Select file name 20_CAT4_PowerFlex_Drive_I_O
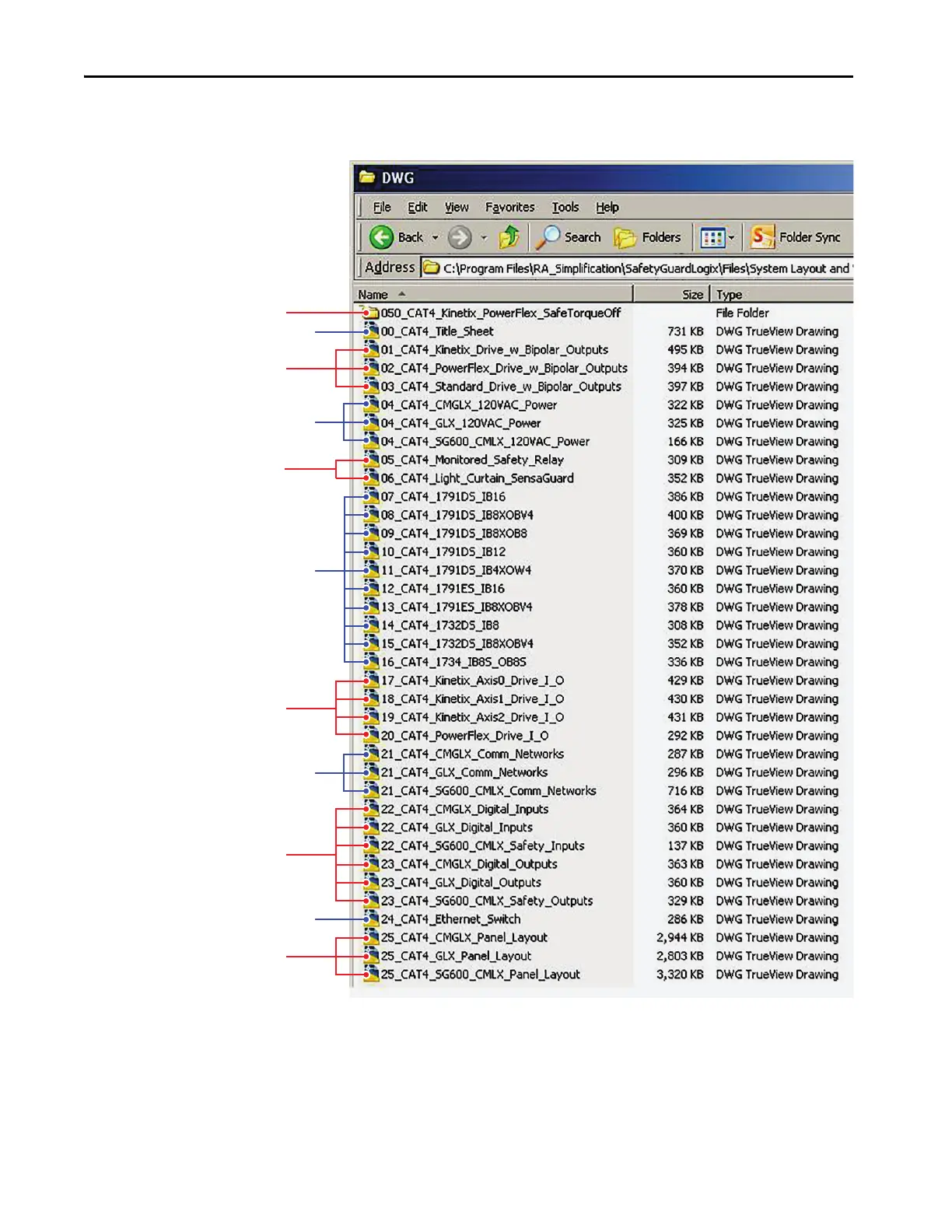 465,736
